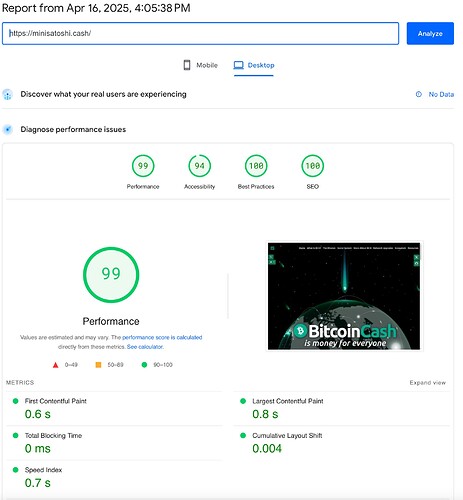Open the BitcoinCash page screenshot thumbnail
The width and height of the screenshot is (463, 500).
pos(344,296)
